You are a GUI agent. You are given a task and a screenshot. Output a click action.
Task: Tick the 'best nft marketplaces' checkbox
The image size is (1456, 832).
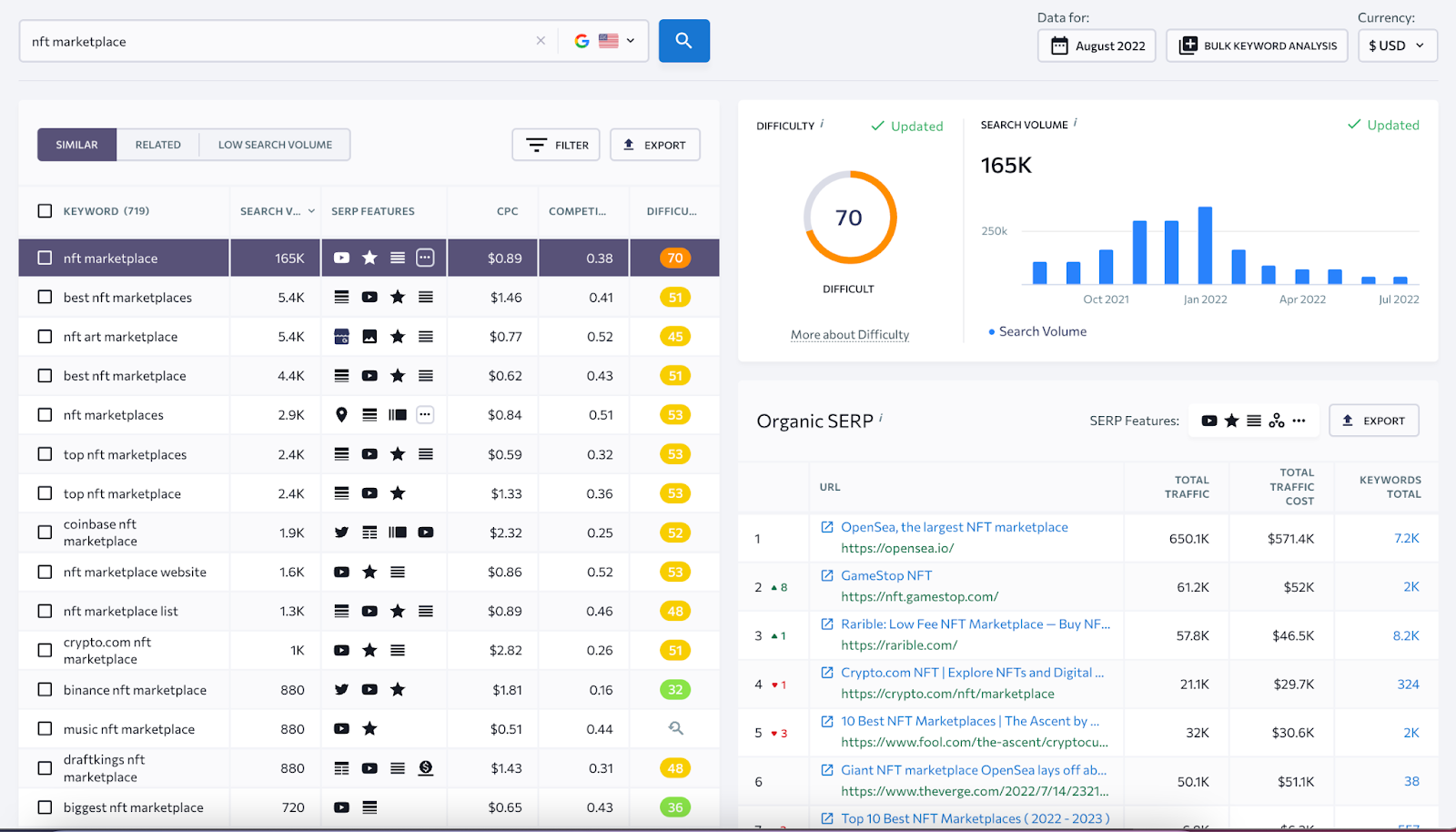click(45, 297)
